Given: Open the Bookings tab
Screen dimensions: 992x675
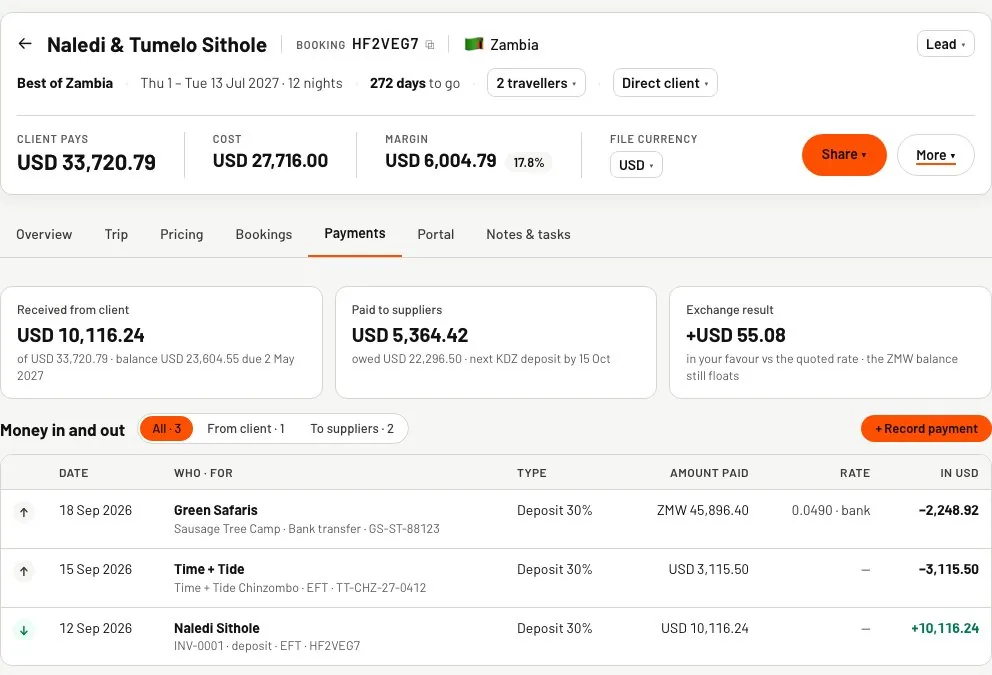Looking at the screenshot, I should (x=264, y=234).
